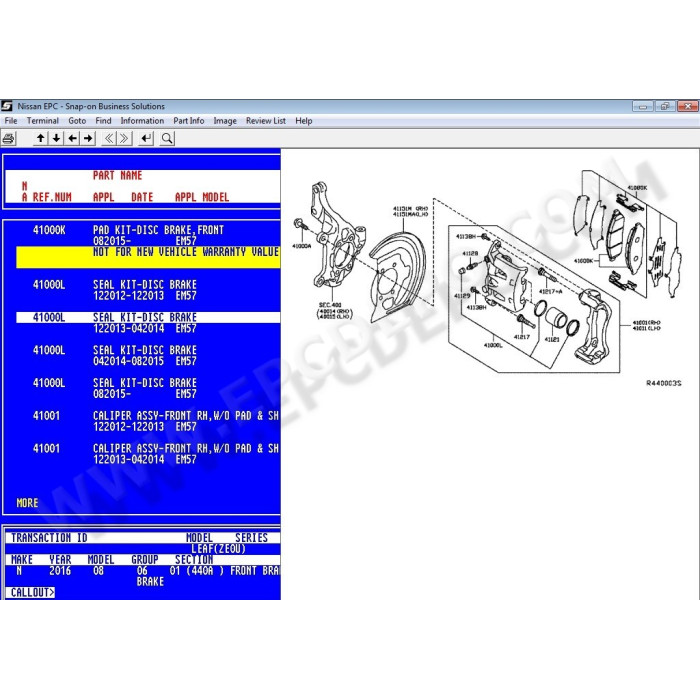The width and height of the screenshot is (700, 700).
Task: Open the Find menu
Action: 103,121
